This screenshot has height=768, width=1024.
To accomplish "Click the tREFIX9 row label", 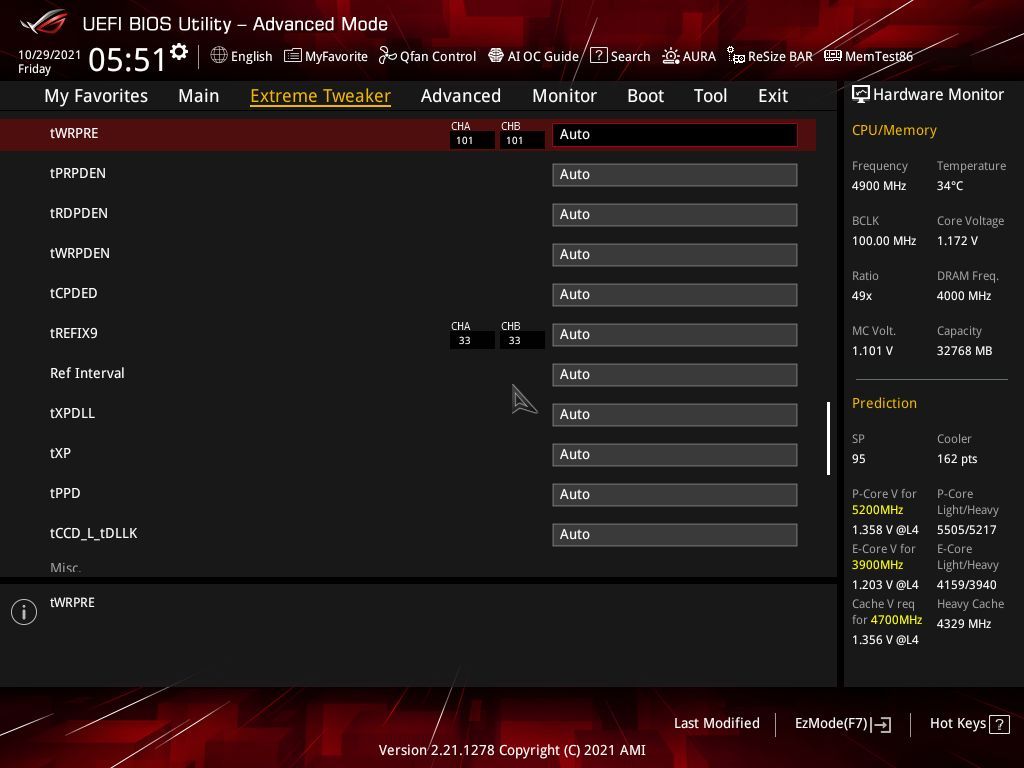I will tap(74, 333).
